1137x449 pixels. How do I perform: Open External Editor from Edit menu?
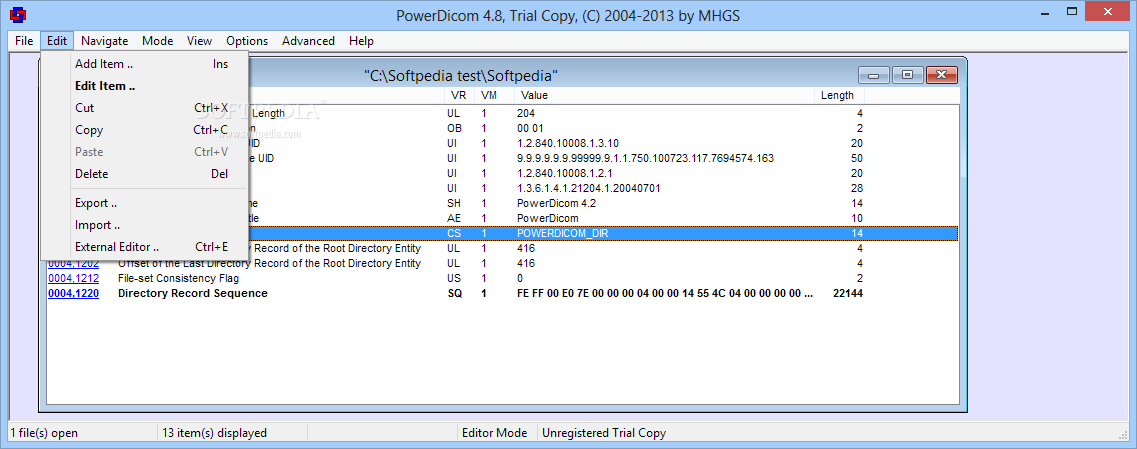(x=145, y=247)
